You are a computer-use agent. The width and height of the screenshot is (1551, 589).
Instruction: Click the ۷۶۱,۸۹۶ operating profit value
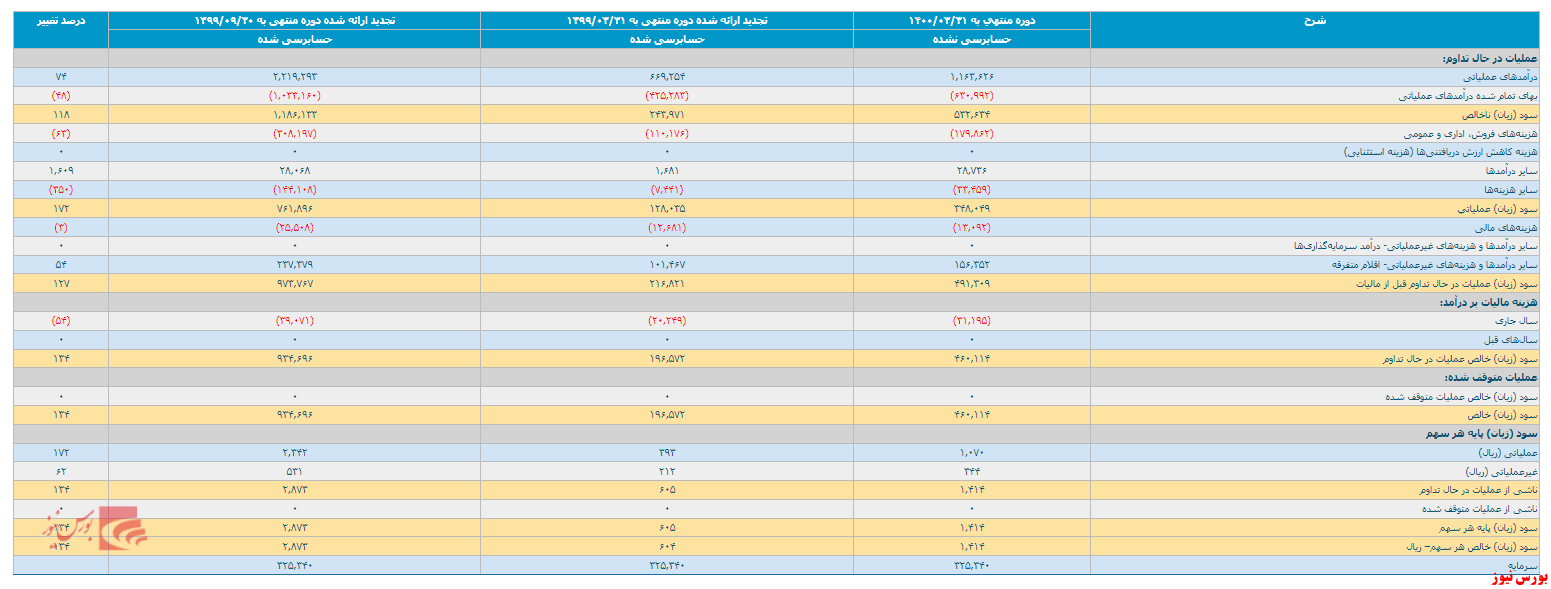(x=294, y=208)
